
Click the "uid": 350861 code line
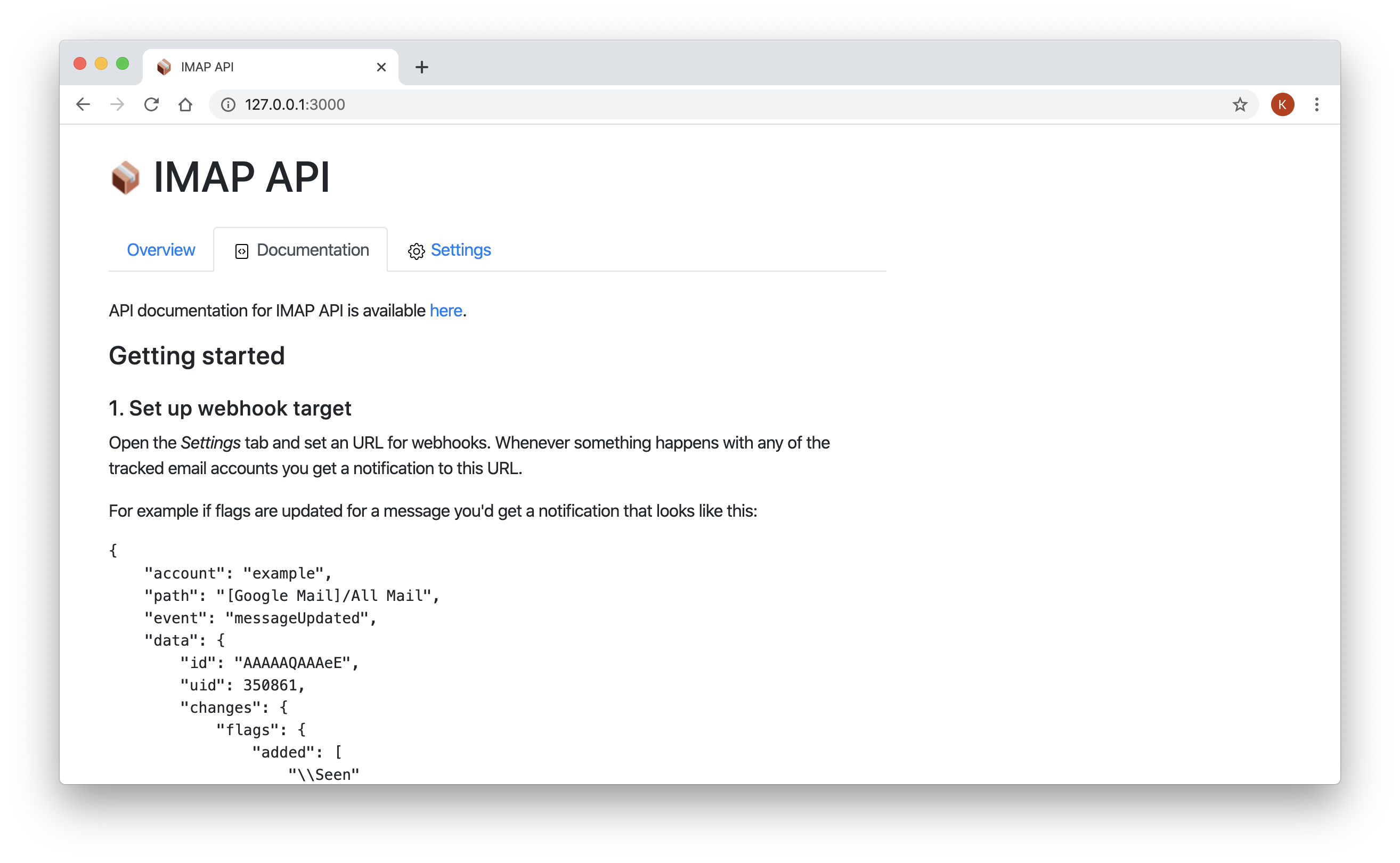pyautogui.click(x=242, y=685)
